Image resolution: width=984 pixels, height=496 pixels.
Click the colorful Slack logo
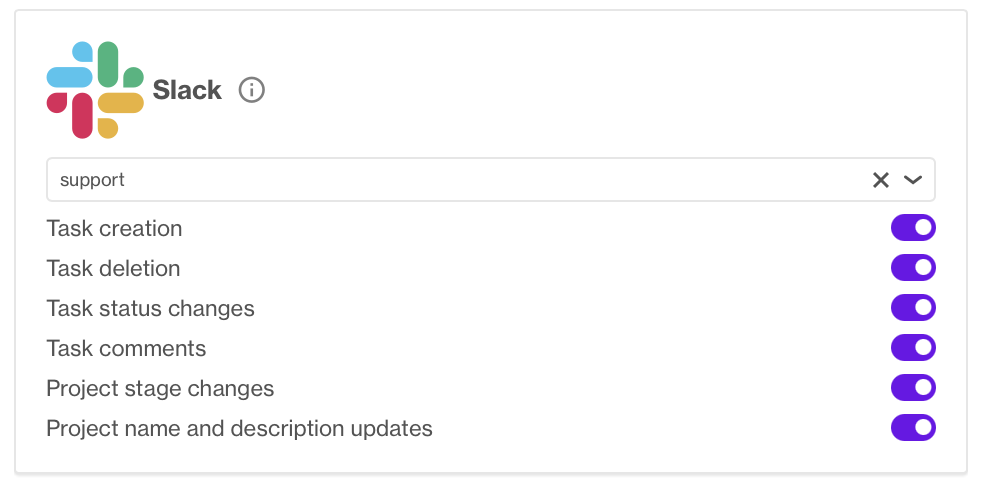(x=95, y=90)
